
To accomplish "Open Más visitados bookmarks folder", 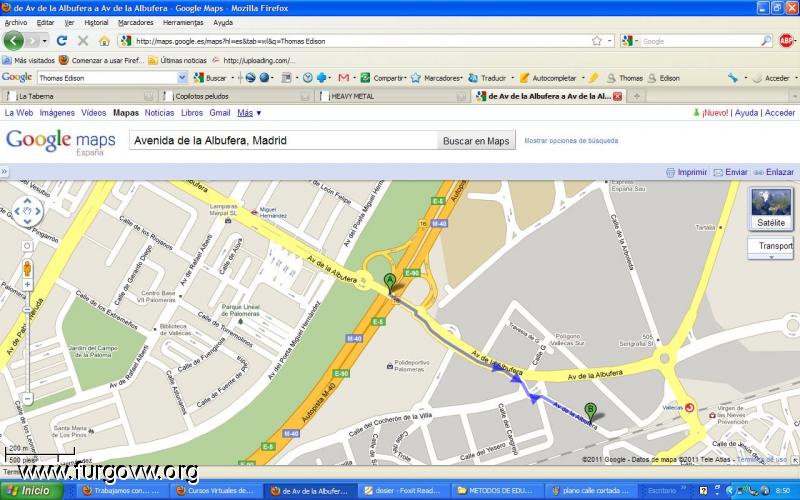I will click(28, 60).
